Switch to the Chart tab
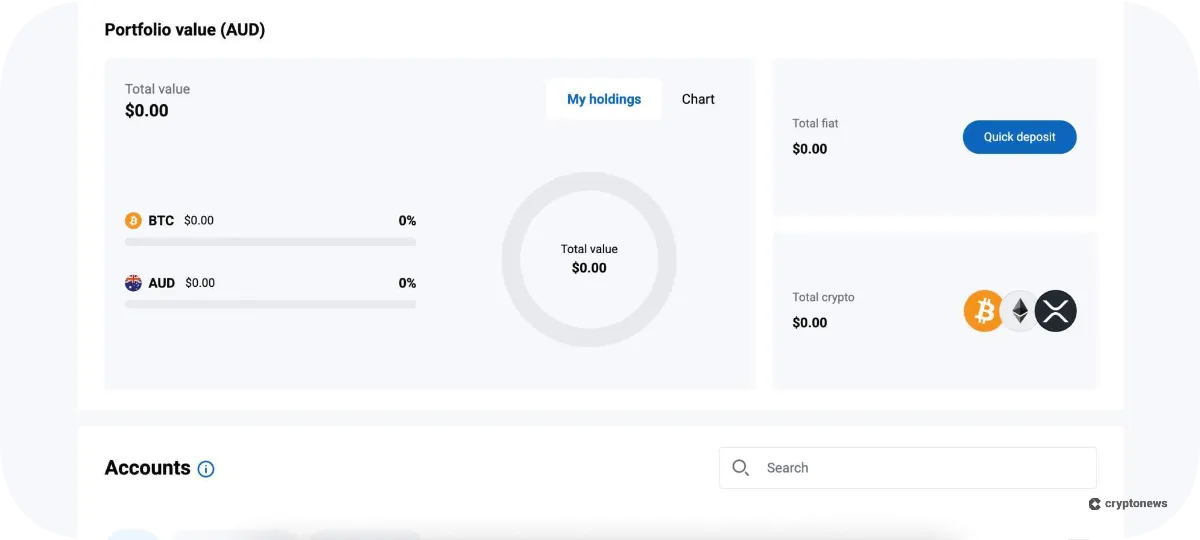Image resolution: width=1200 pixels, height=540 pixels. click(x=698, y=99)
